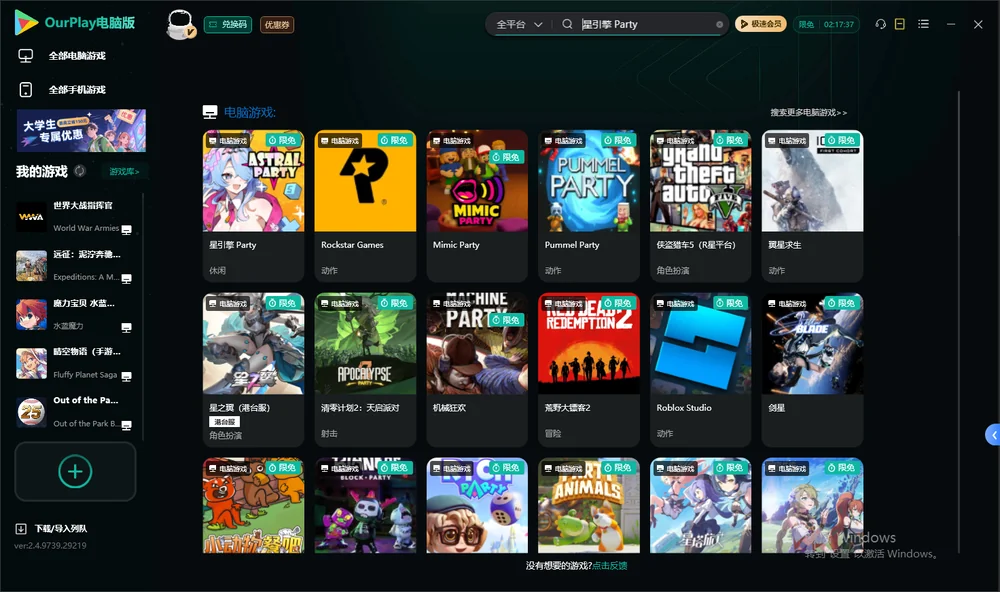Open the 小动物餐吧 game card
The image size is (1000, 592).
coord(253,505)
